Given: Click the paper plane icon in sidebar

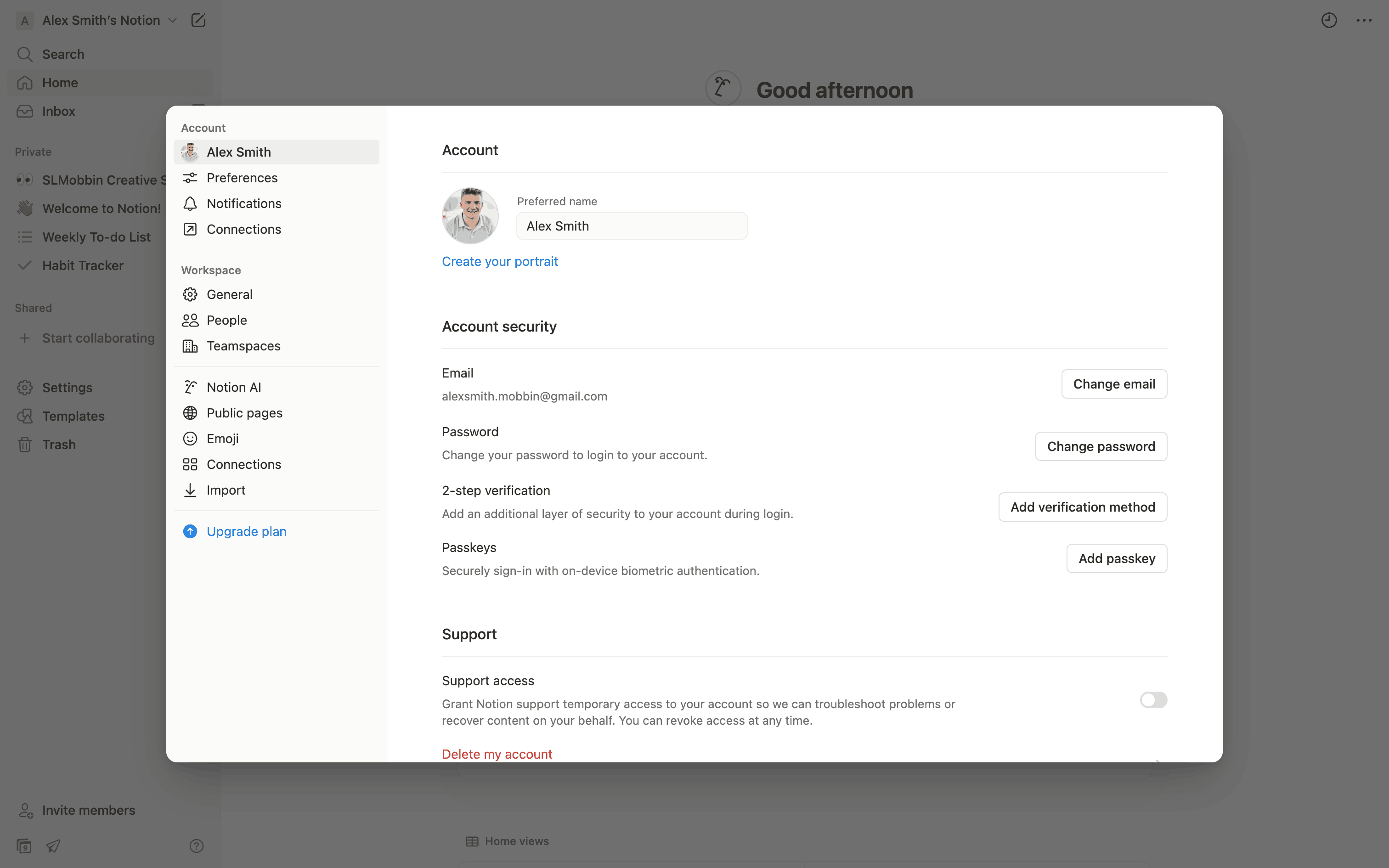Looking at the screenshot, I should tap(53, 845).
